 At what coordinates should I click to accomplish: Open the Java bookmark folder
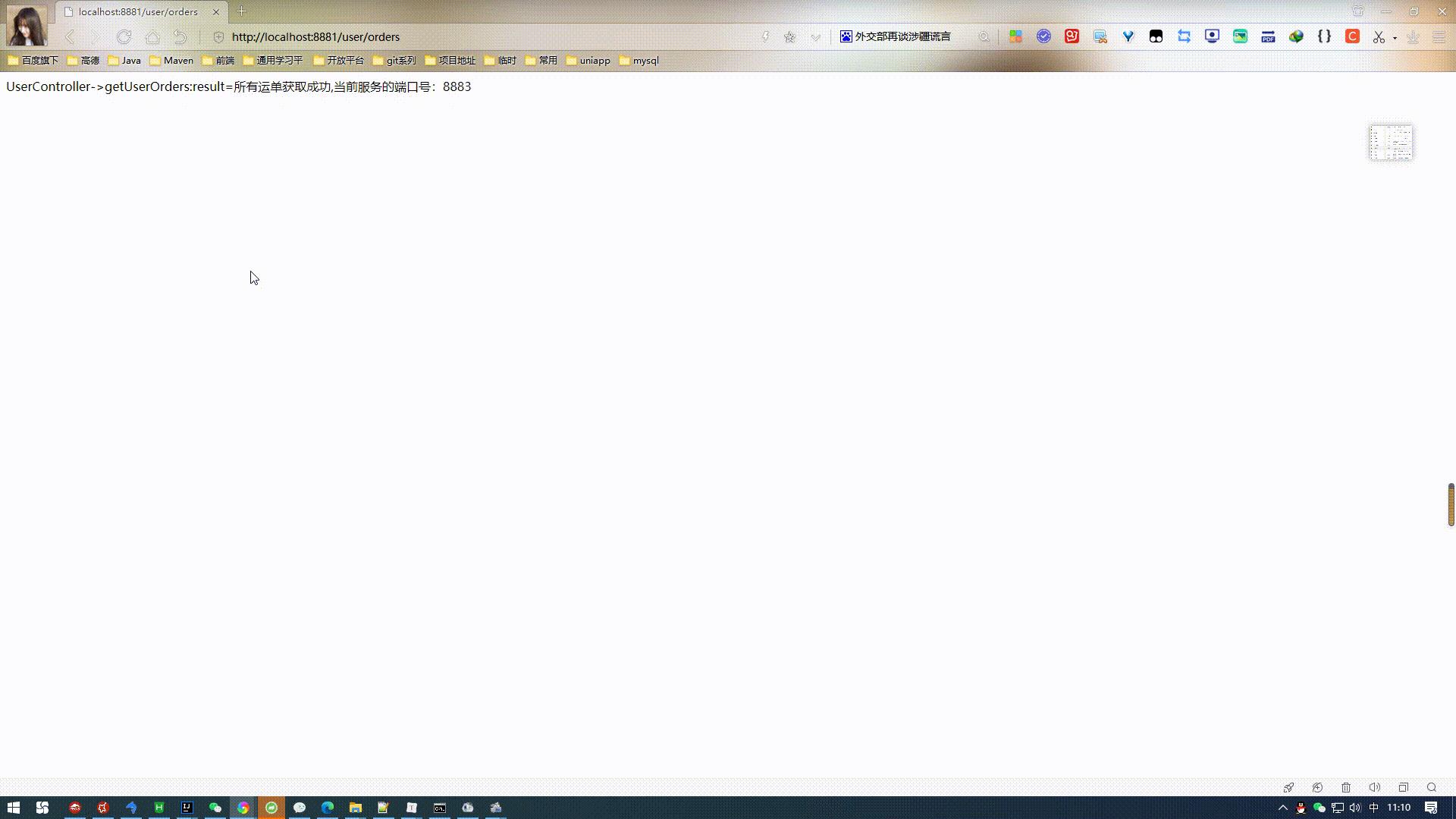click(x=124, y=61)
